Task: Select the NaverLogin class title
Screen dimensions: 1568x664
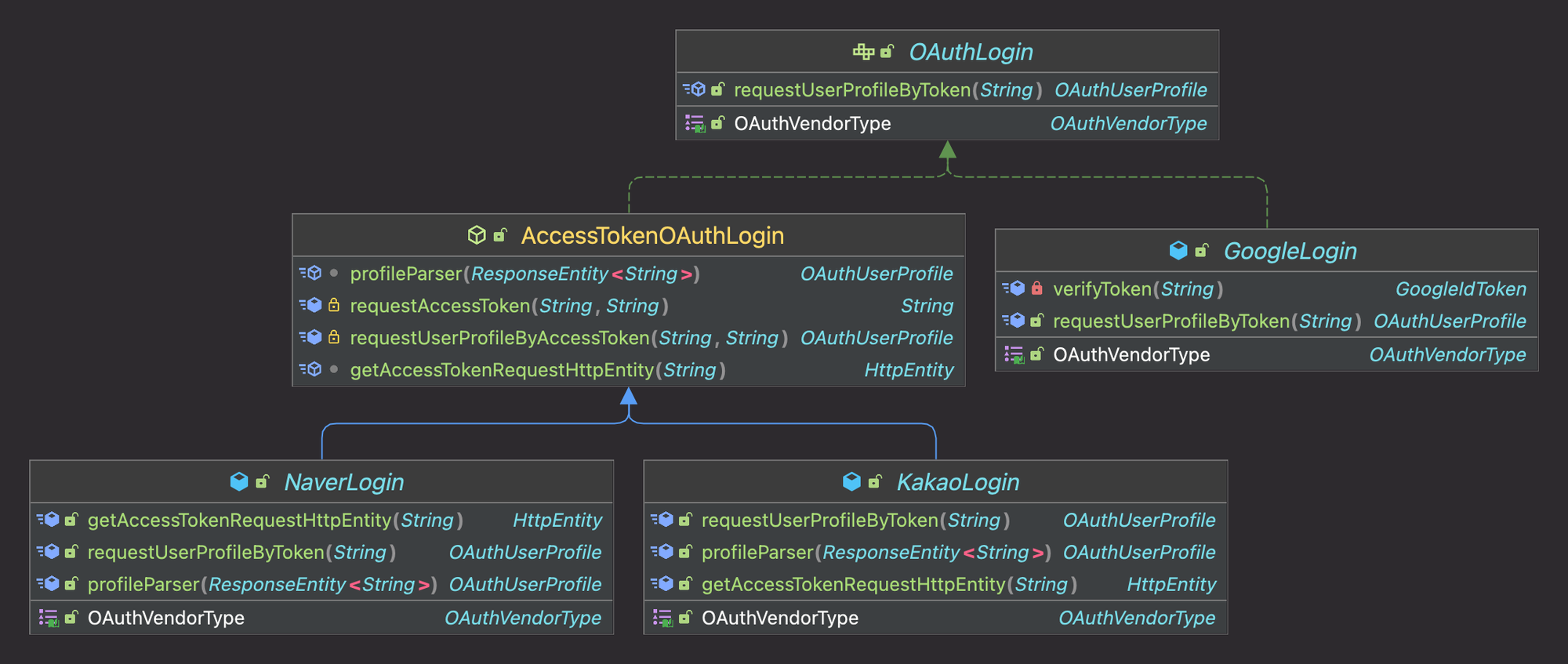Action: 344,482
